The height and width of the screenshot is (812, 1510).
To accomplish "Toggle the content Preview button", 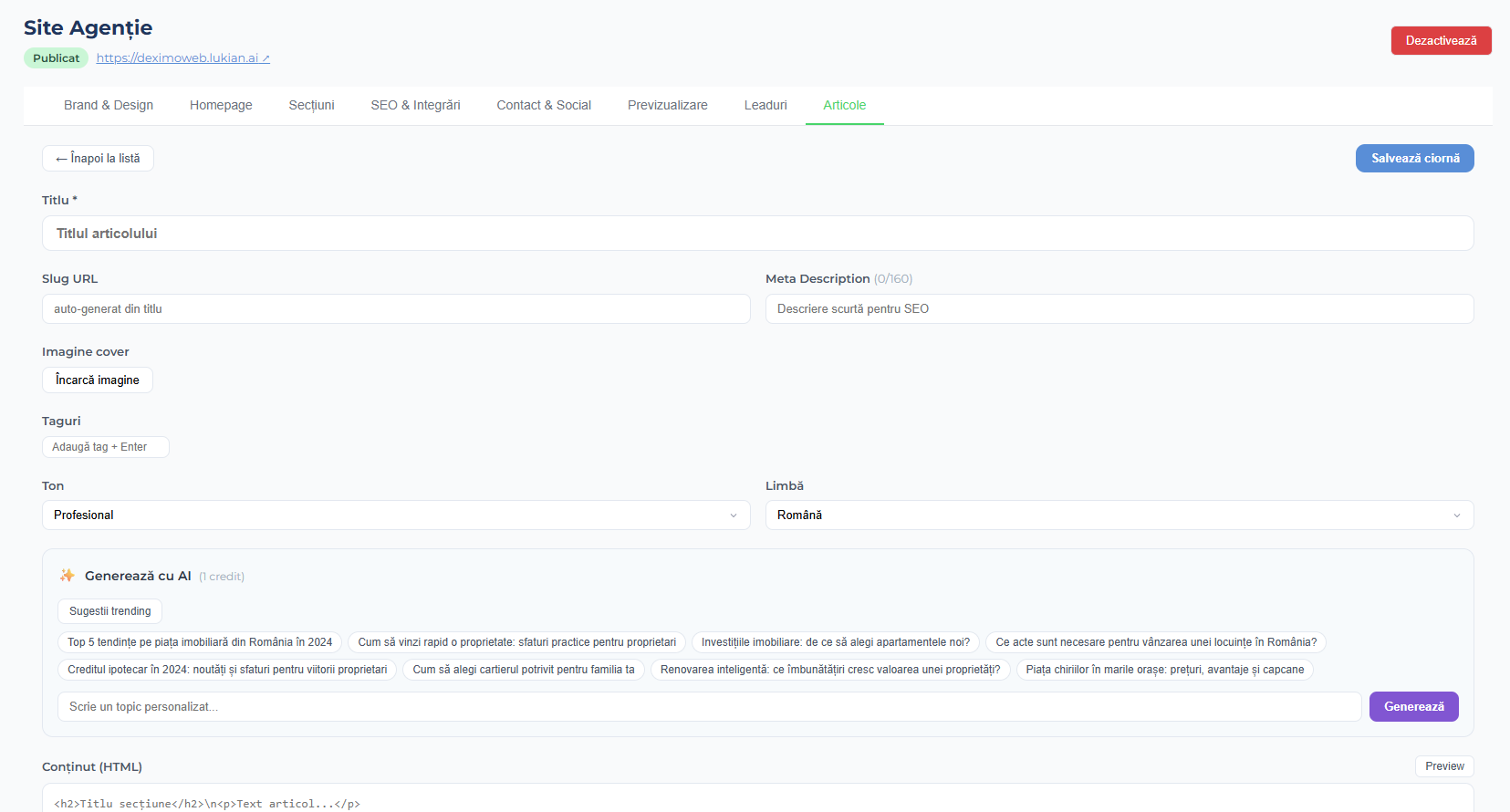I will click(x=1443, y=766).
